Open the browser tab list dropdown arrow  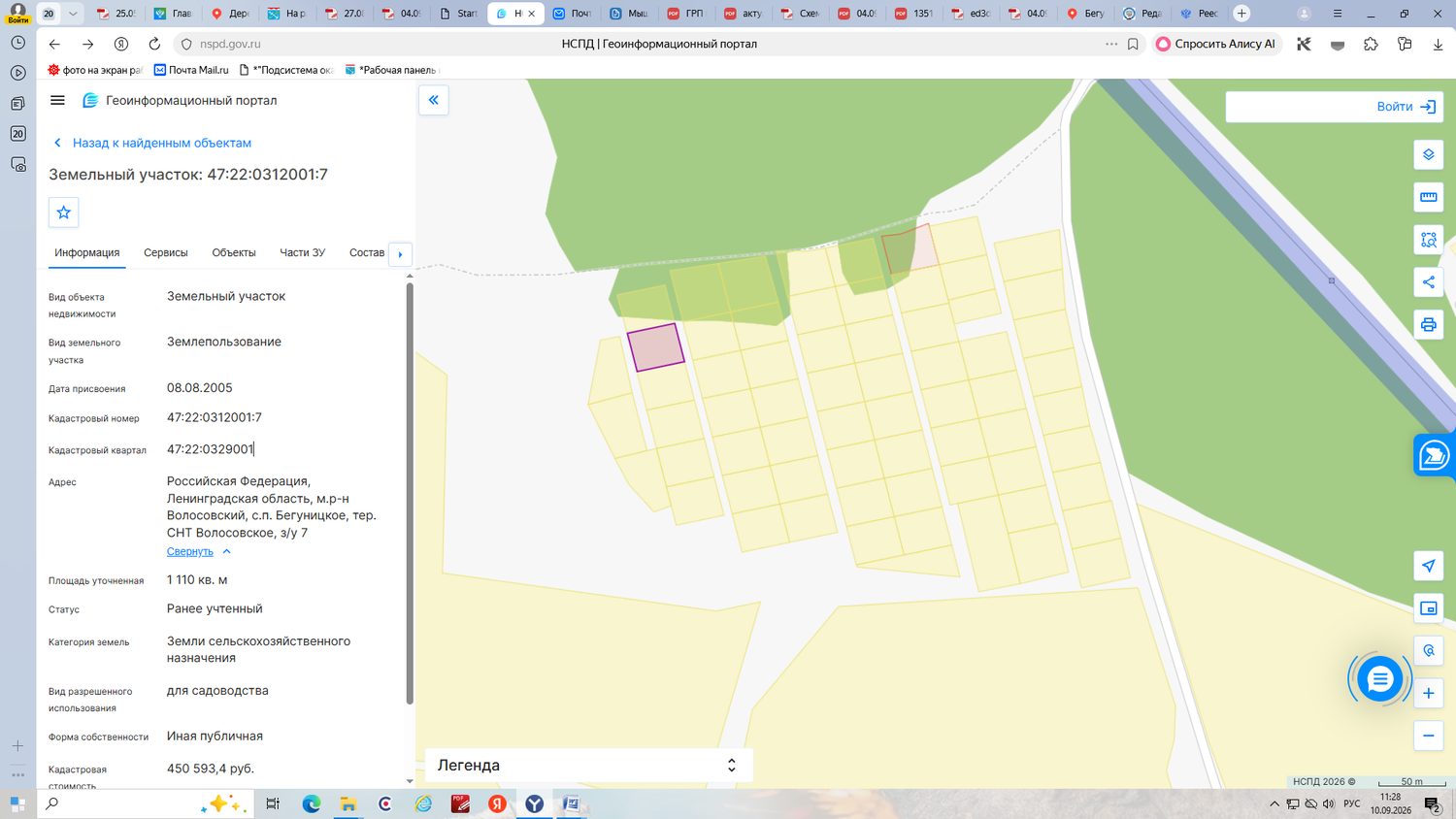[x=73, y=14]
